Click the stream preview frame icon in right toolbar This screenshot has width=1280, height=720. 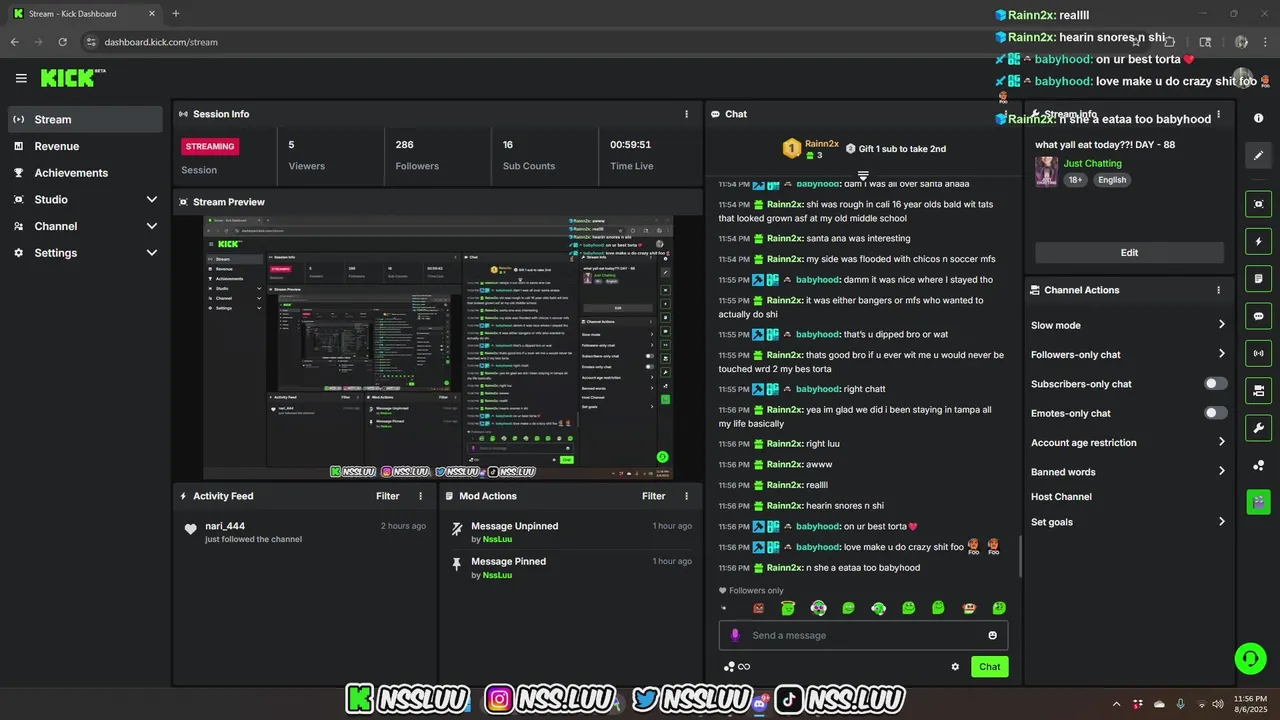click(x=1258, y=204)
